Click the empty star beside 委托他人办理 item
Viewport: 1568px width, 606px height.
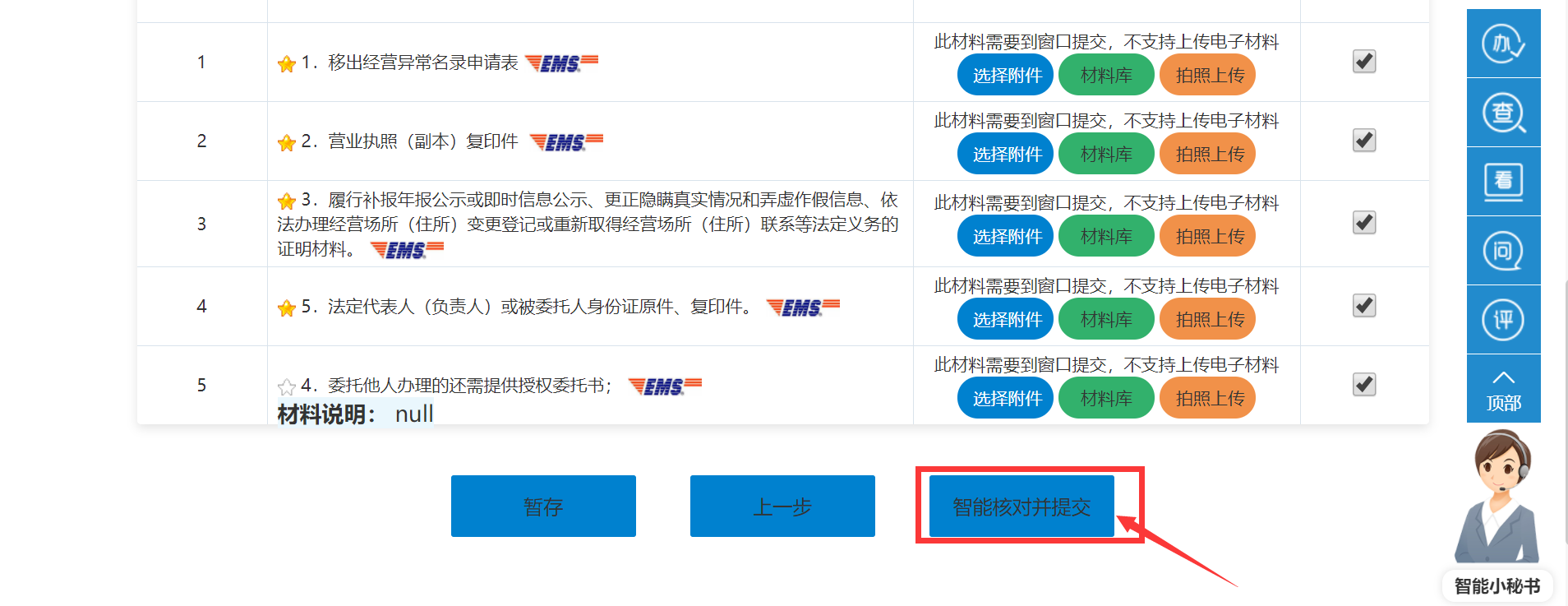[x=287, y=386]
